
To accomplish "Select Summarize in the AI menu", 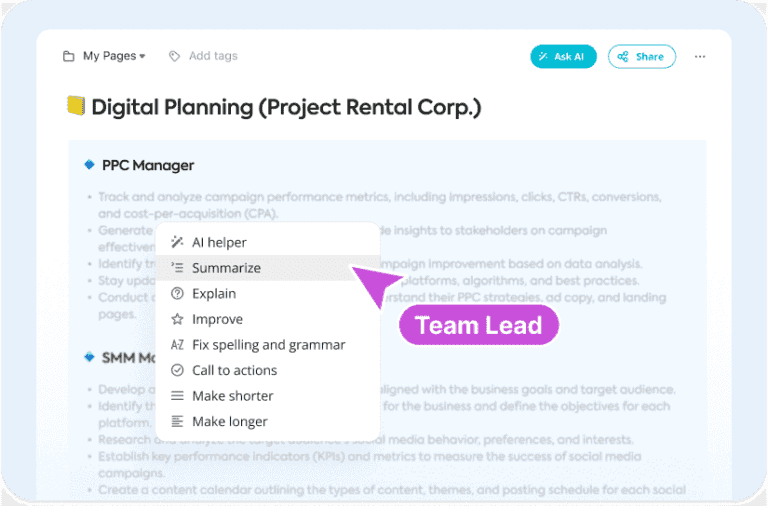I will pyautogui.click(x=226, y=268).
